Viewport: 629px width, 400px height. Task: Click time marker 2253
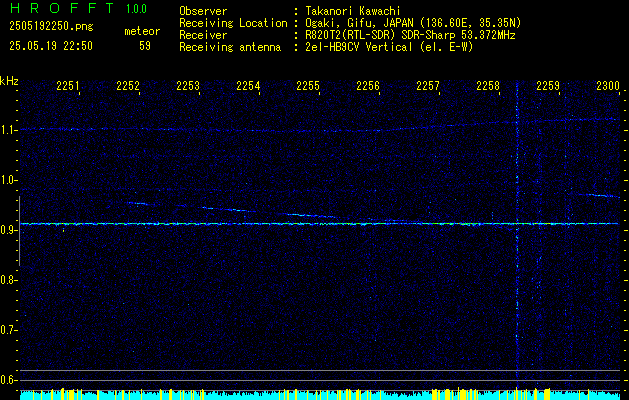[x=188, y=86]
